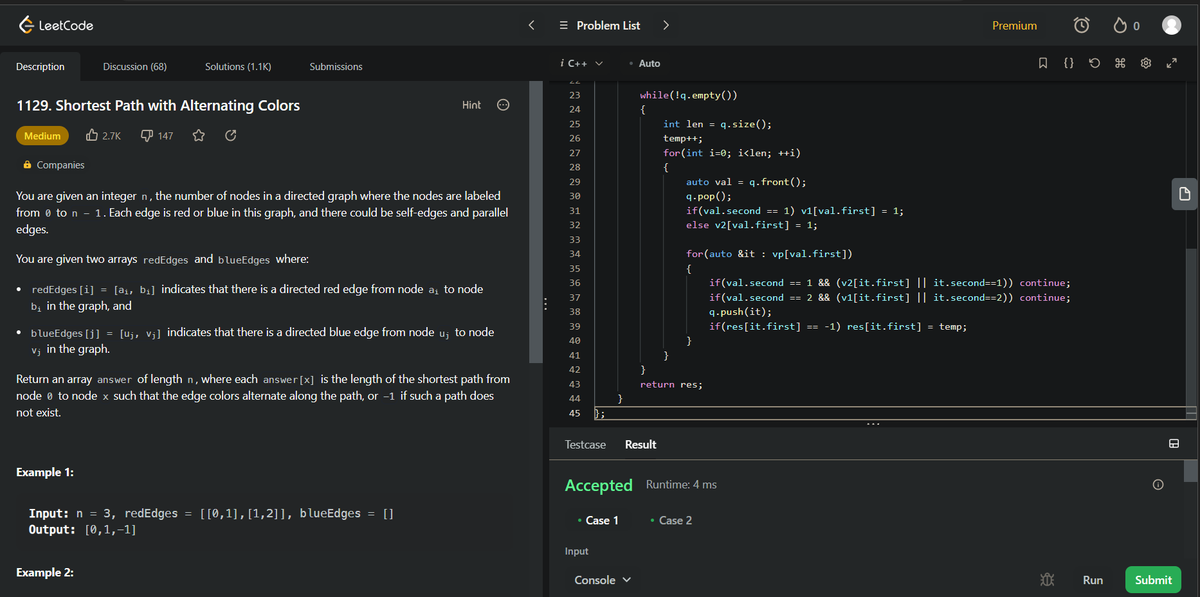Expand the editor to fullscreen
The image size is (1200, 597).
[x=1172, y=62]
